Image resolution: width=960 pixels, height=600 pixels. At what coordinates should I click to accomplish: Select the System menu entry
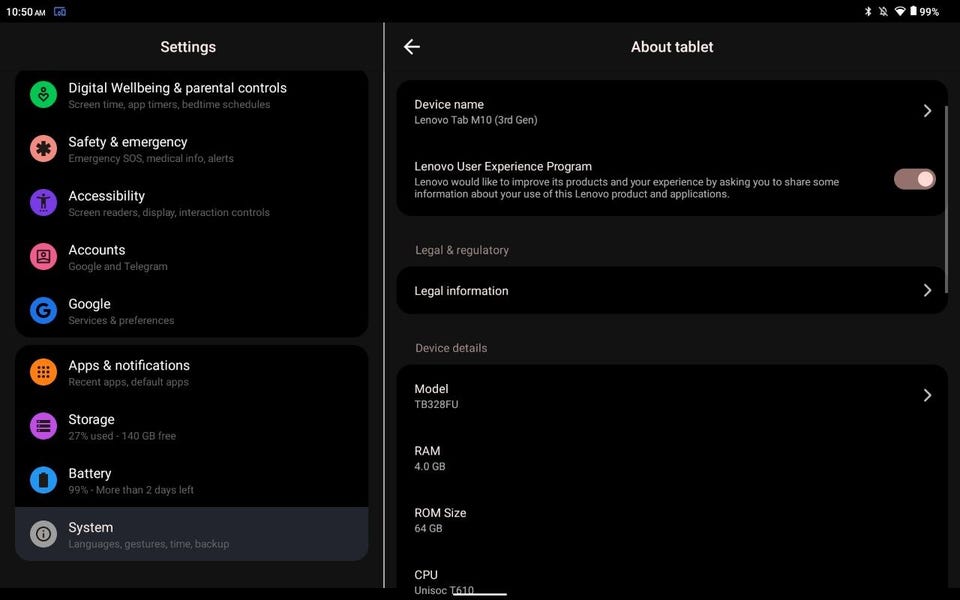tap(192, 534)
